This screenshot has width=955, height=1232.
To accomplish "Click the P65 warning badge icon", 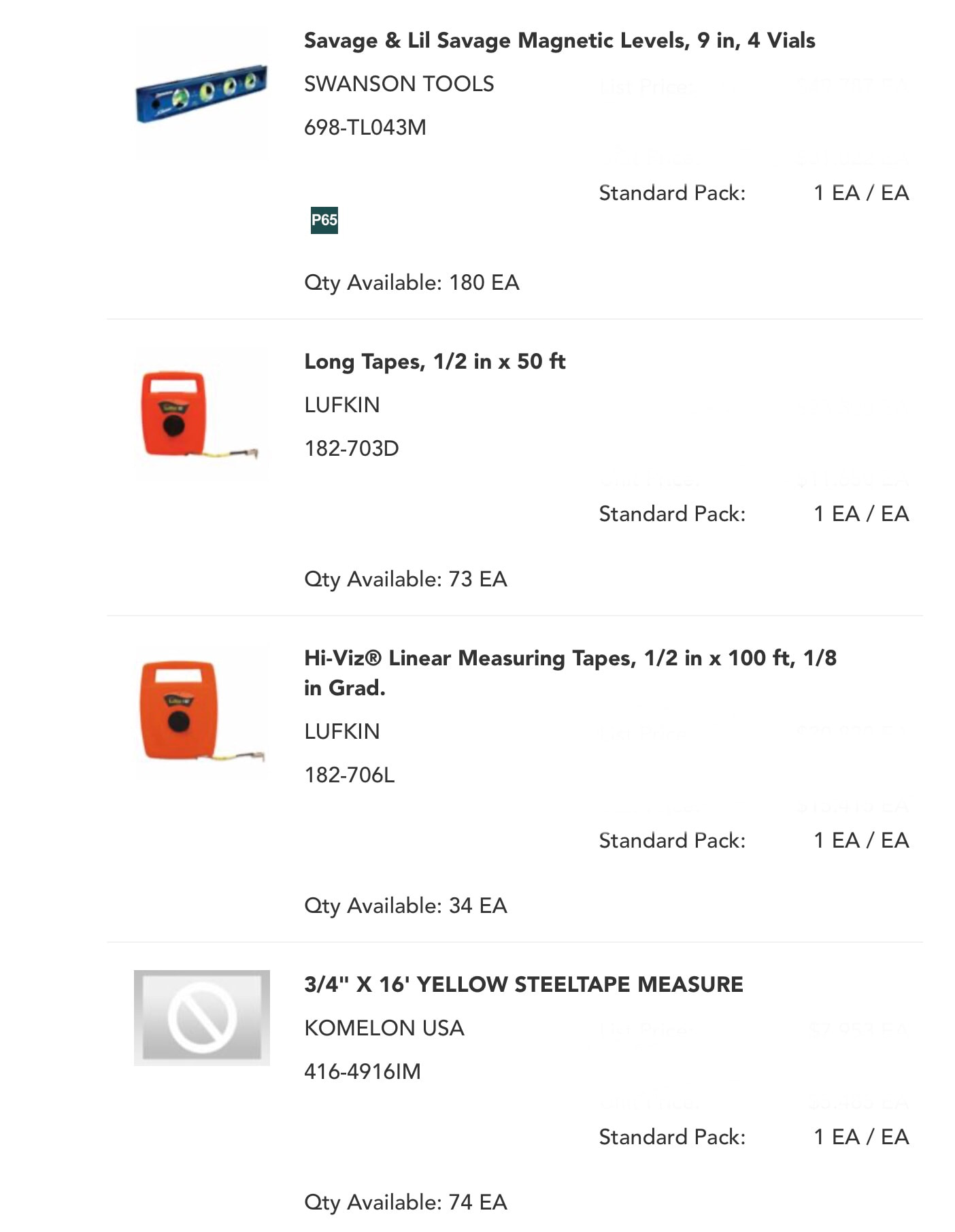I will click(324, 220).
